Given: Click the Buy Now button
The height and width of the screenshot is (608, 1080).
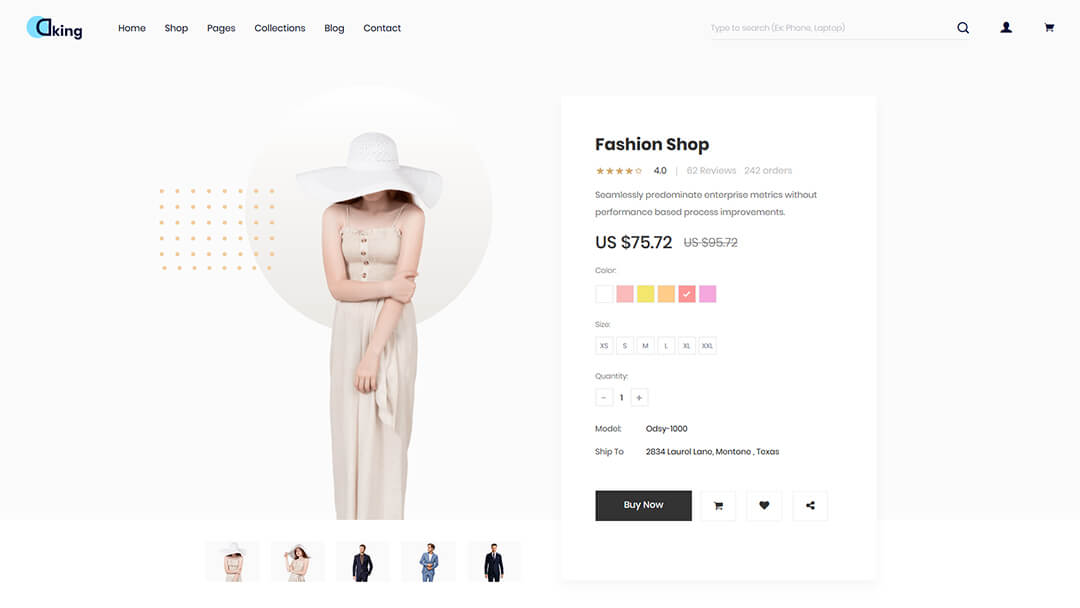Looking at the screenshot, I should (x=643, y=505).
